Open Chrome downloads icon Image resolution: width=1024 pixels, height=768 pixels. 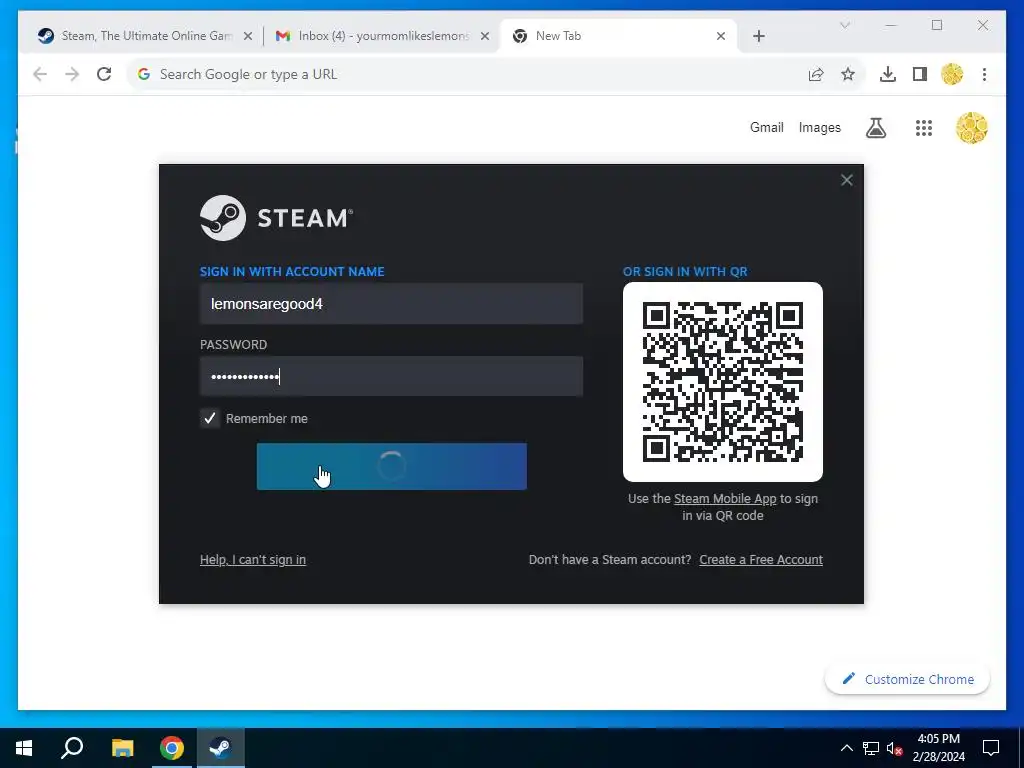pyautogui.click(x=888, y=74)
